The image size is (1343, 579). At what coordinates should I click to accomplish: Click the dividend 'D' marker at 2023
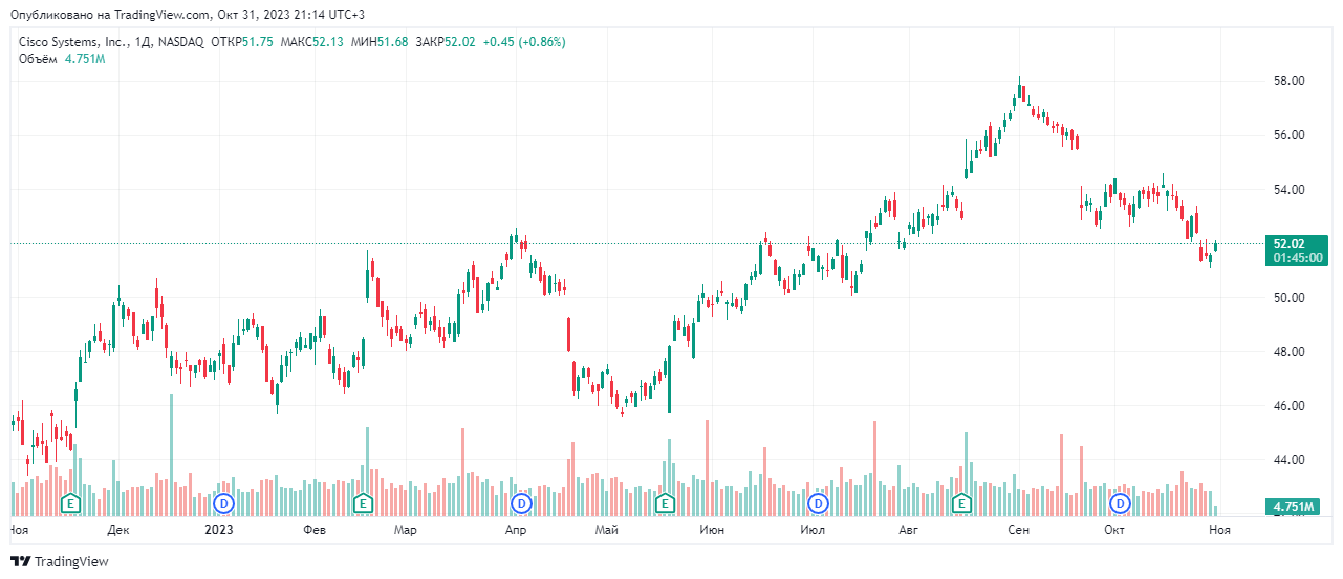click(x=224, y=502)
